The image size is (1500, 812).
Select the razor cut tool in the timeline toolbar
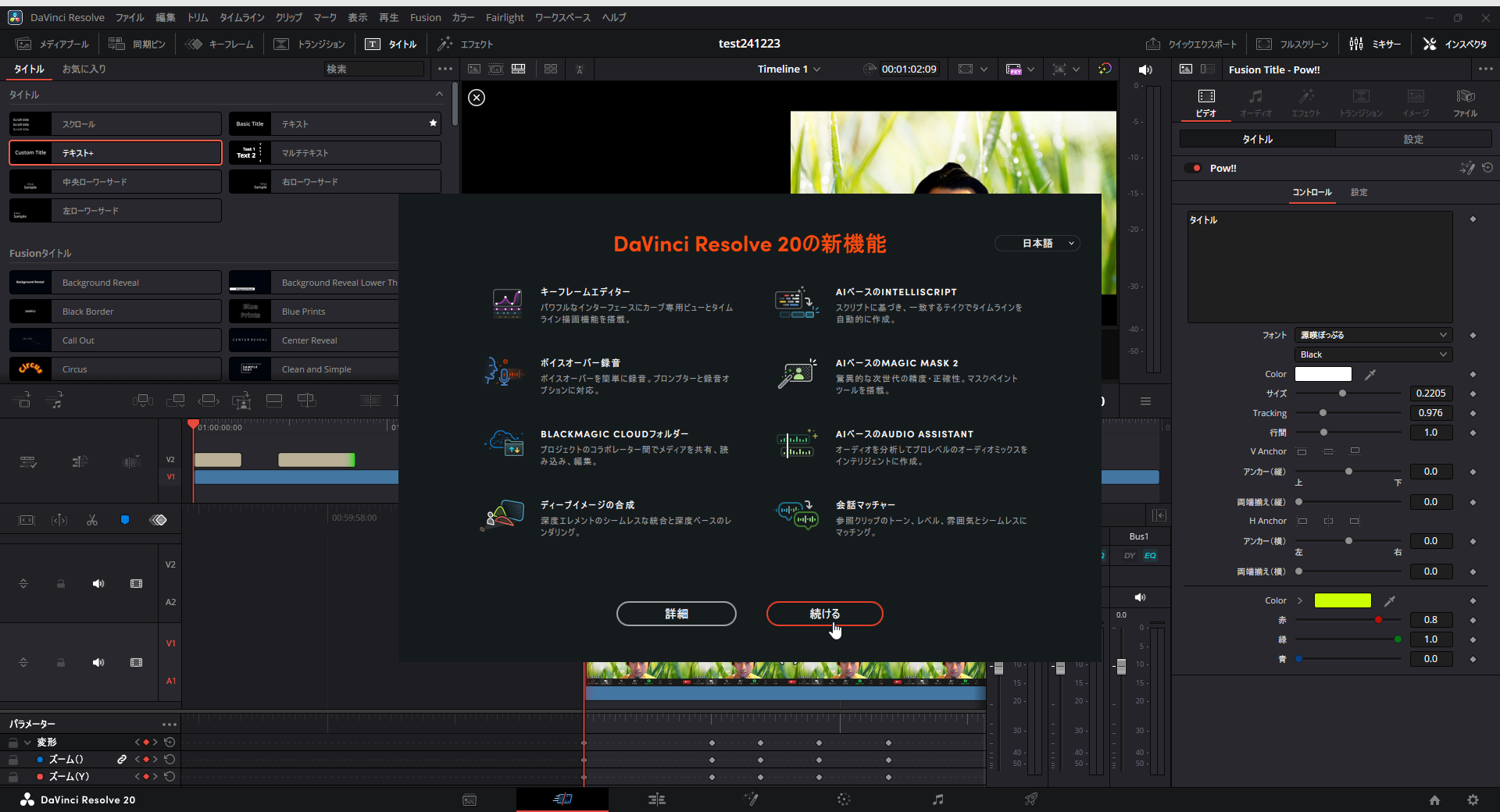pyautogui.click(x=92, y=520)
